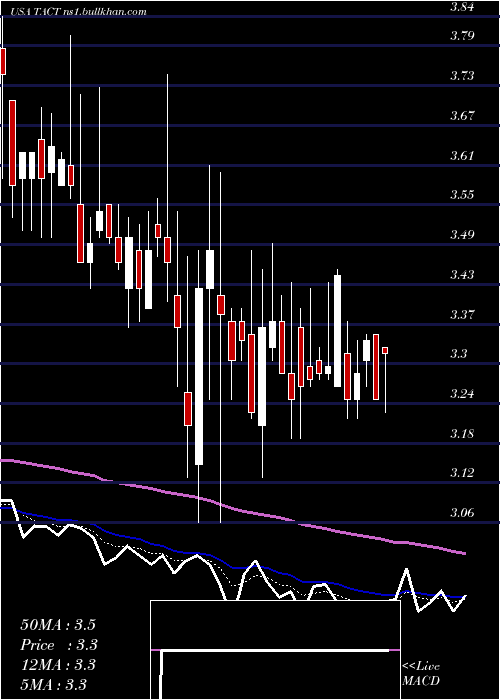
Task: Click the '<<Live MACD' label
Action: click(x=421, y=674)
